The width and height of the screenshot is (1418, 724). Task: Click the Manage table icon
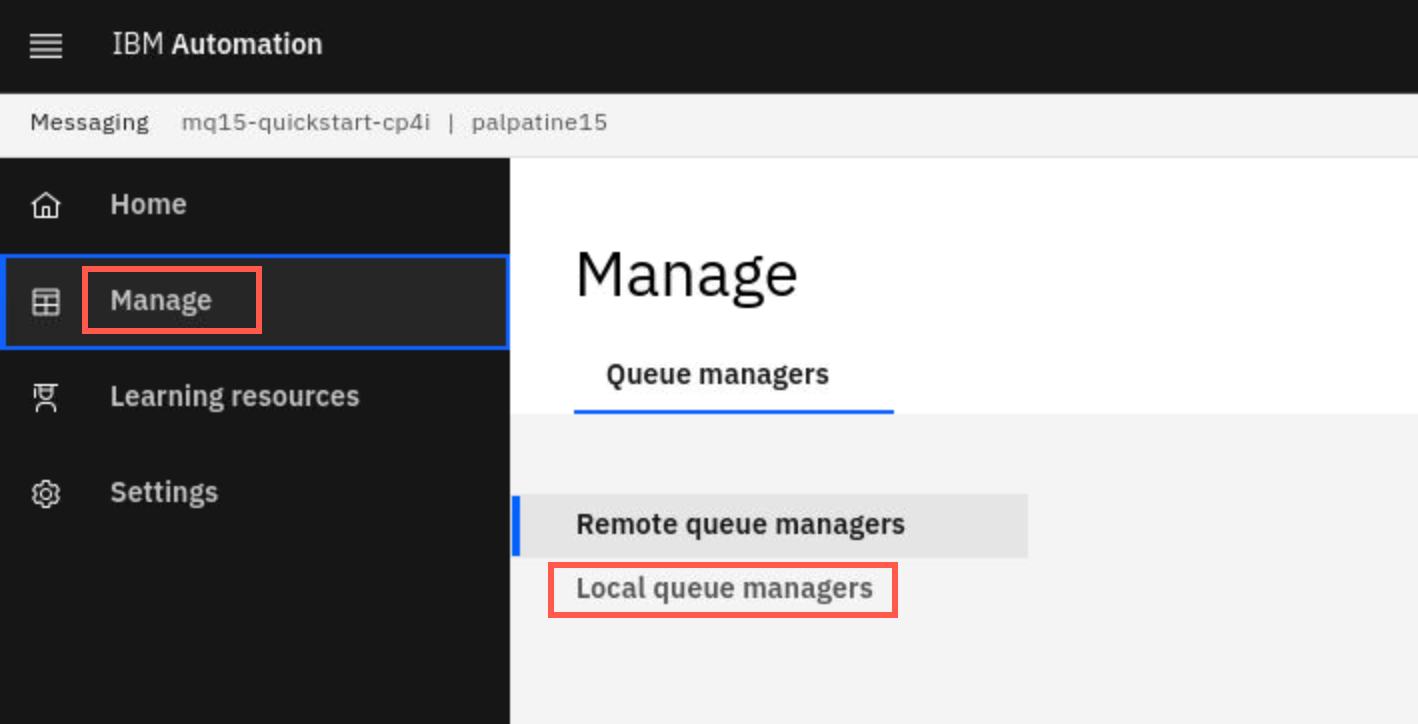(46, 301)
